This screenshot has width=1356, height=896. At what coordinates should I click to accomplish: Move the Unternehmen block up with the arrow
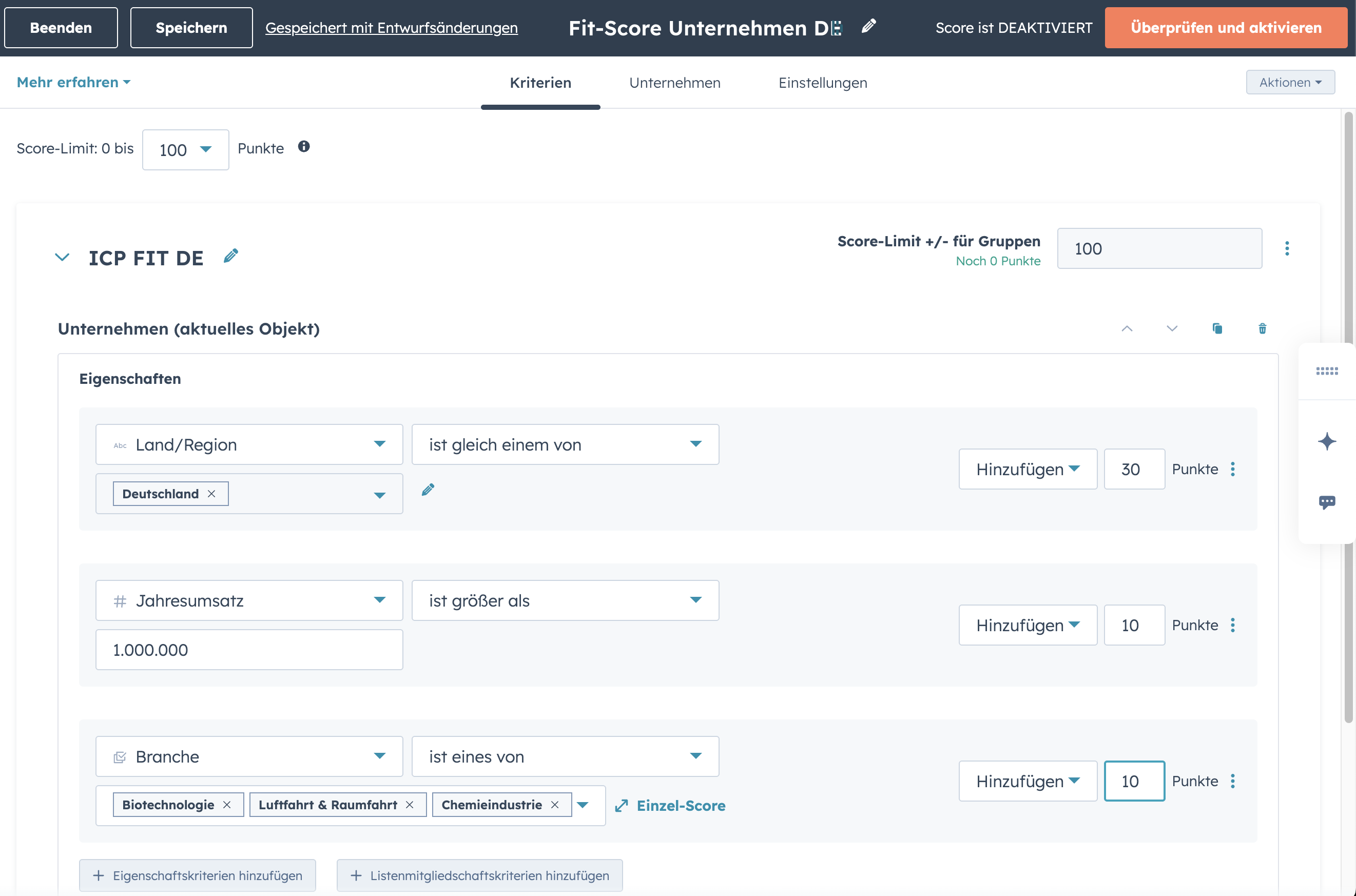pos(1127,328)
